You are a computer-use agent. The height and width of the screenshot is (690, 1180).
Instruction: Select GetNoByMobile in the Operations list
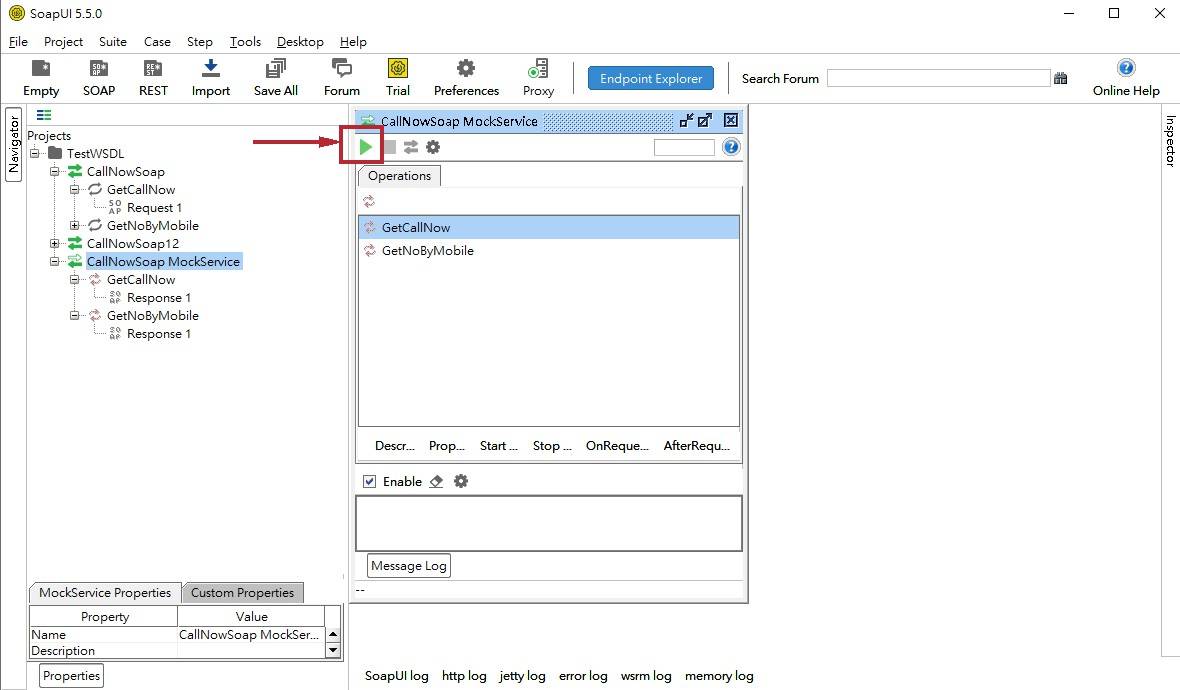[x=549, y=251]
